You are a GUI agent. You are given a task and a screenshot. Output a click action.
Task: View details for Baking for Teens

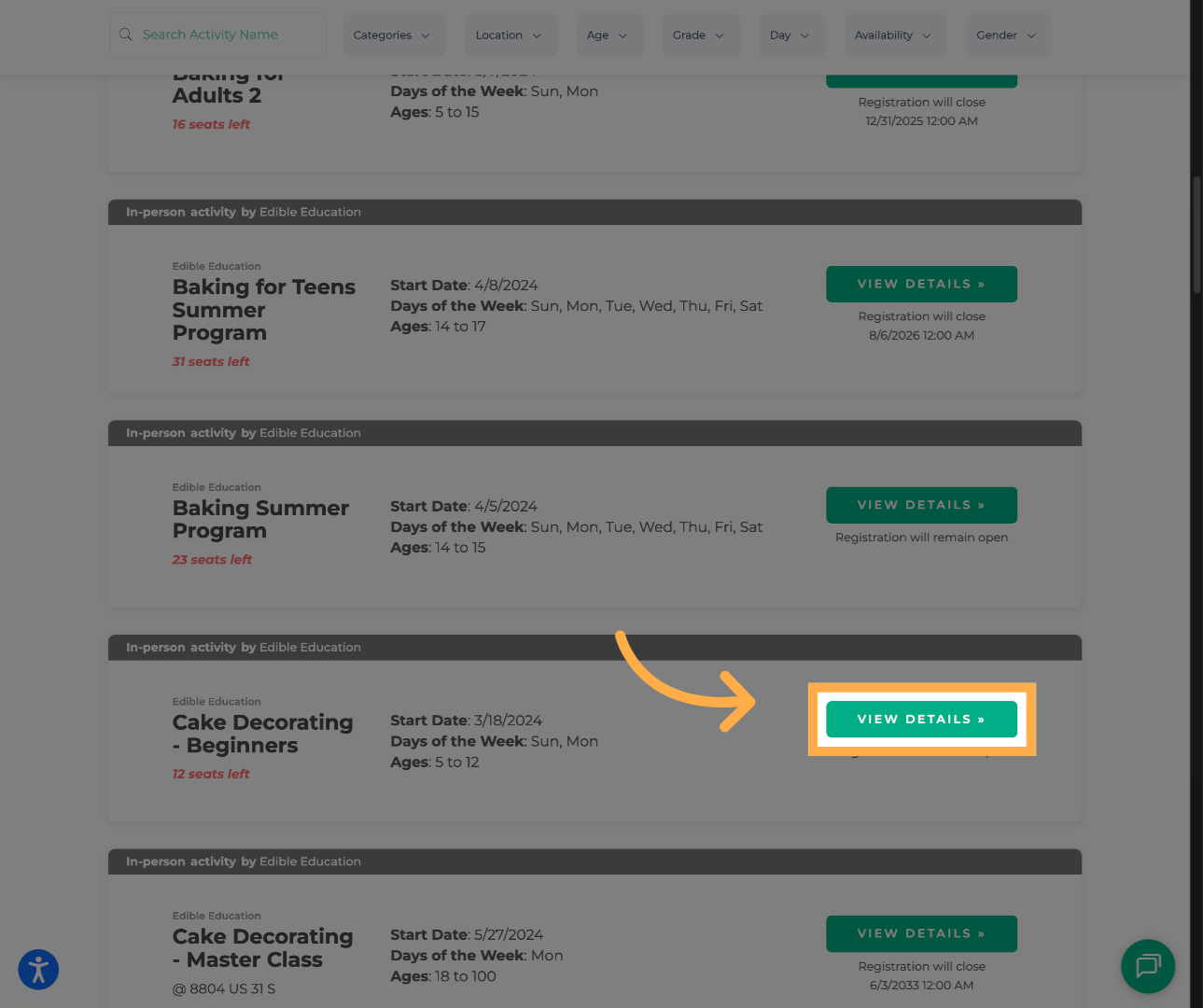pyautogui.click(x=921, y=284)
